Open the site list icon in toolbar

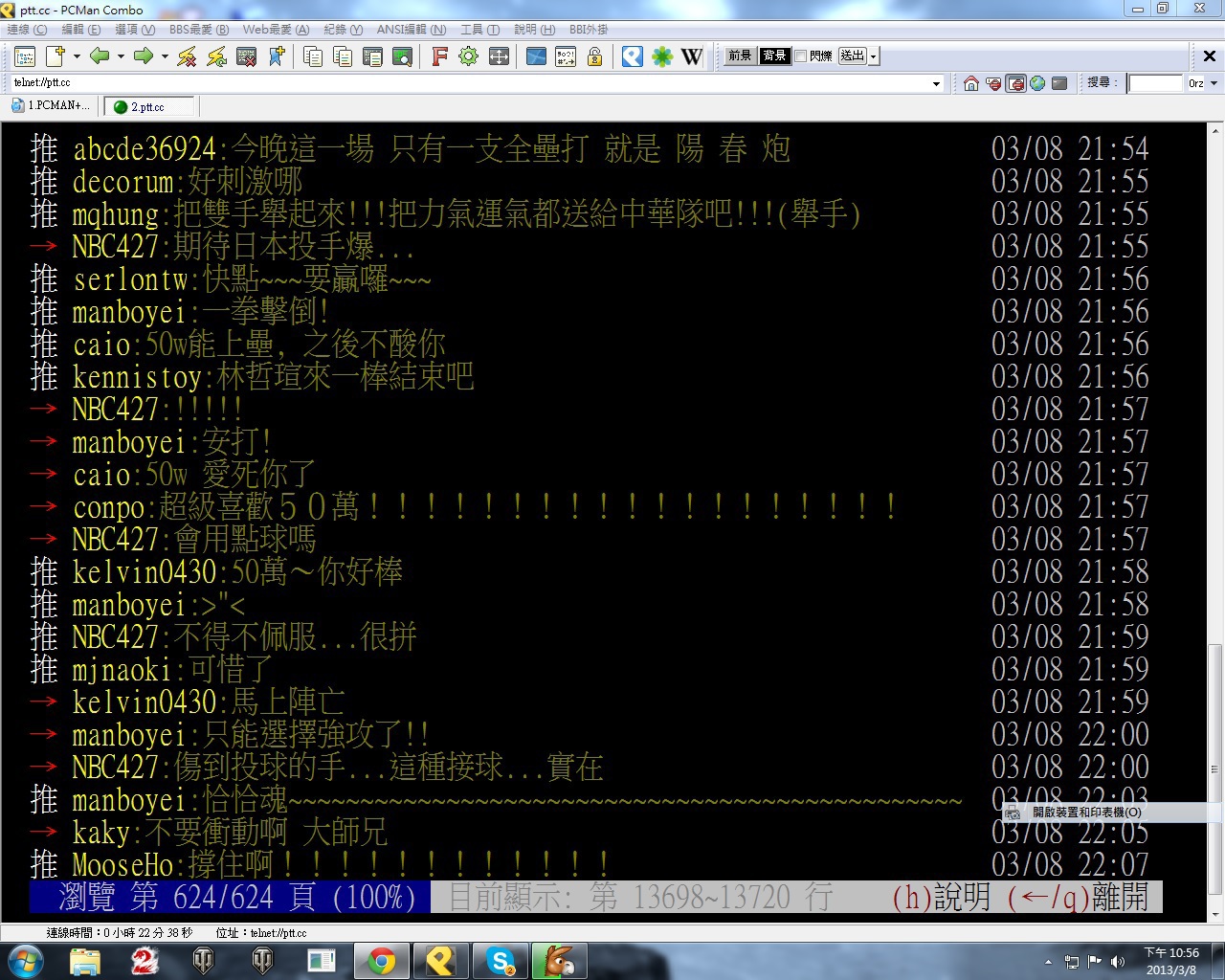click(x=25, y=56)
